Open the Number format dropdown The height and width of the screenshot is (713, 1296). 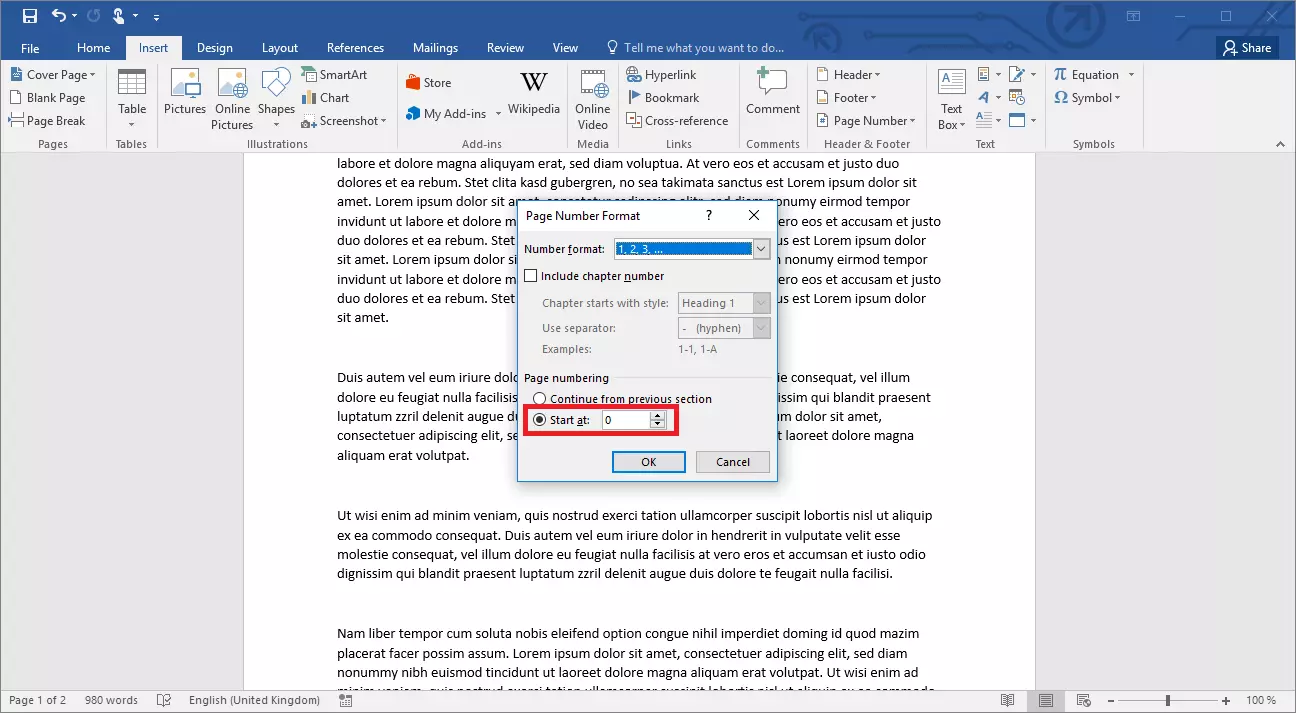761,248
